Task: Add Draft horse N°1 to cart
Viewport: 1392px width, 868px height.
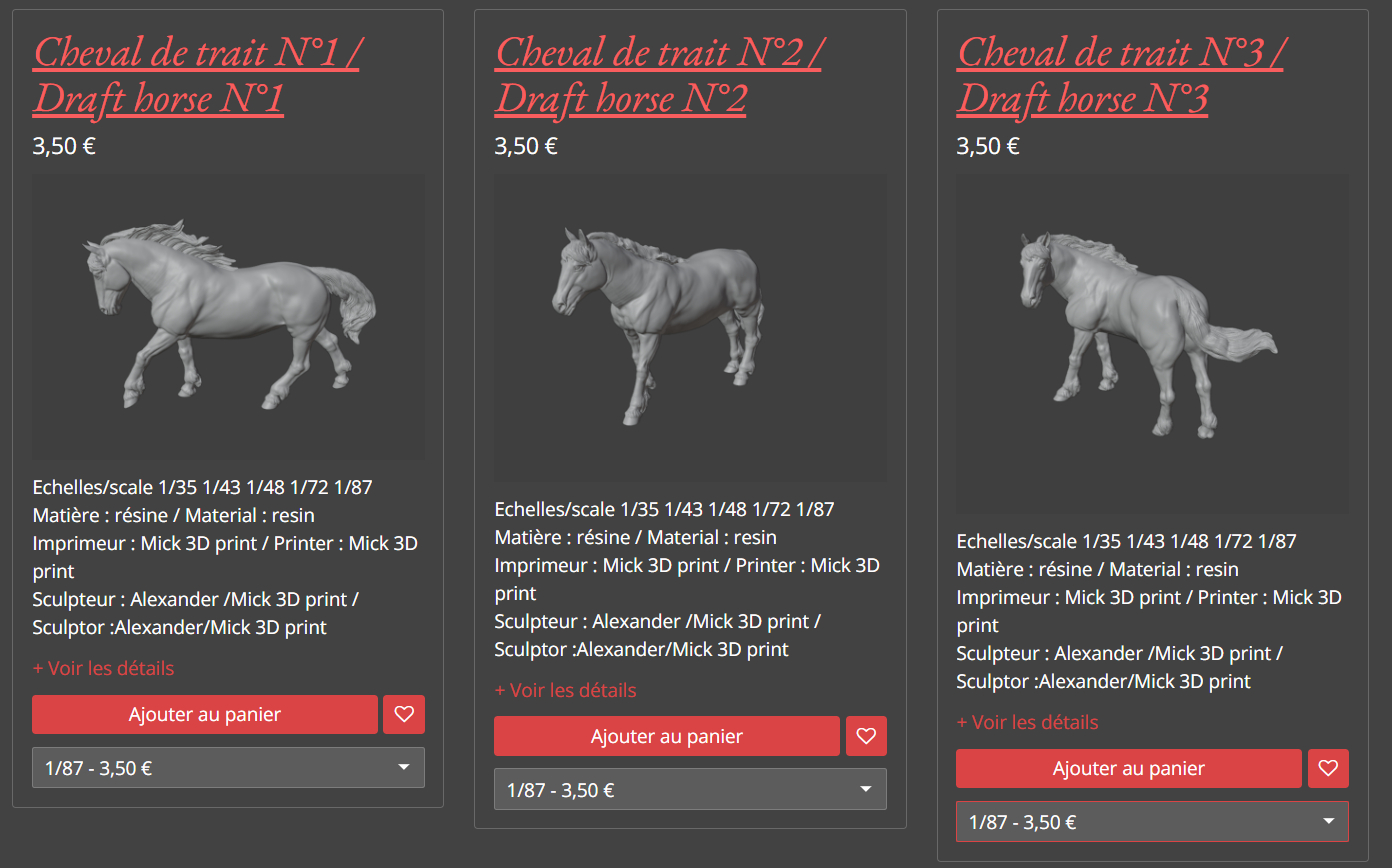Action: pyautogui.click(x=205, y=715)
